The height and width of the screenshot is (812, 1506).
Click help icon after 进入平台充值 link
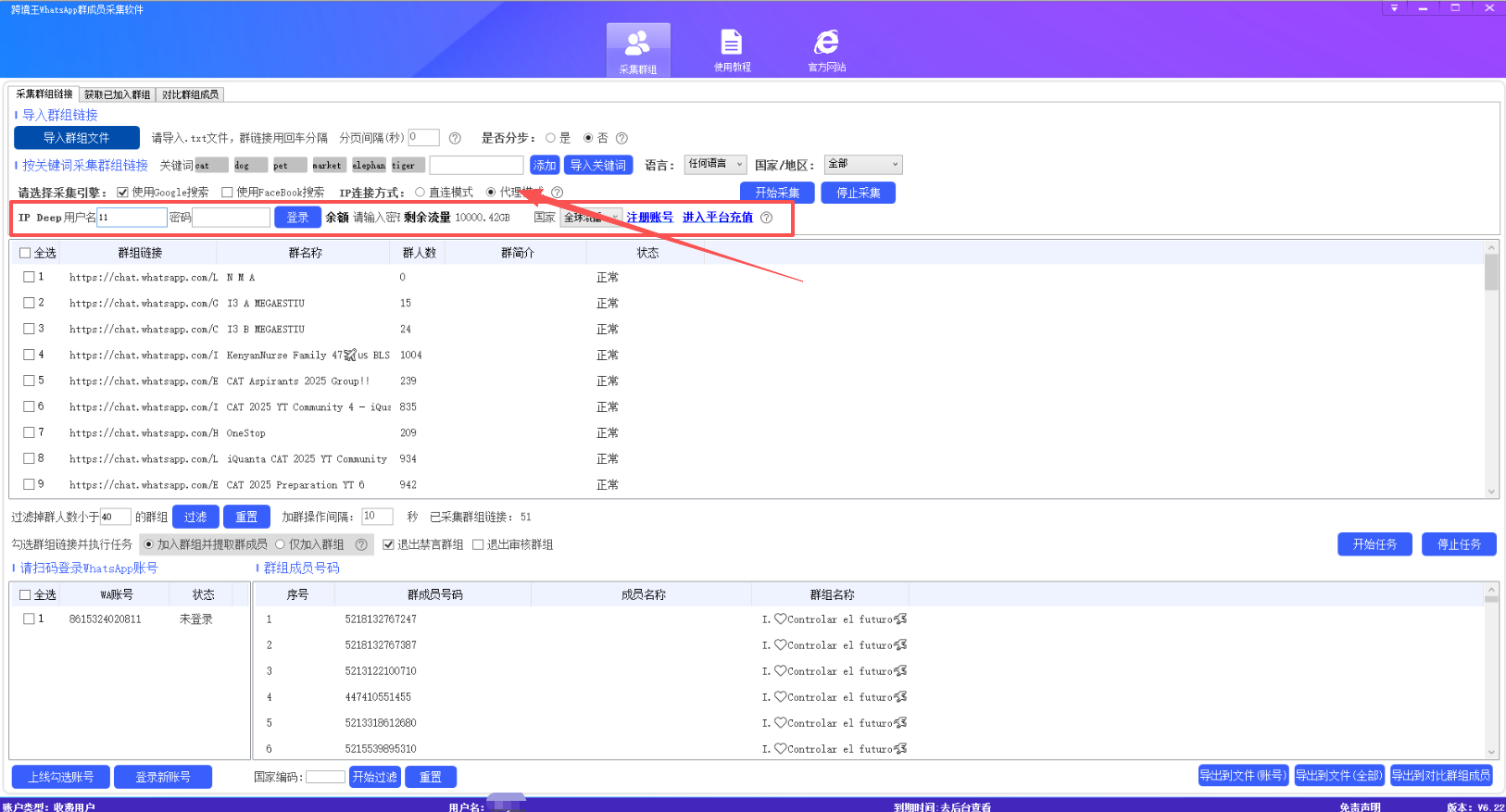click(766, 218)
